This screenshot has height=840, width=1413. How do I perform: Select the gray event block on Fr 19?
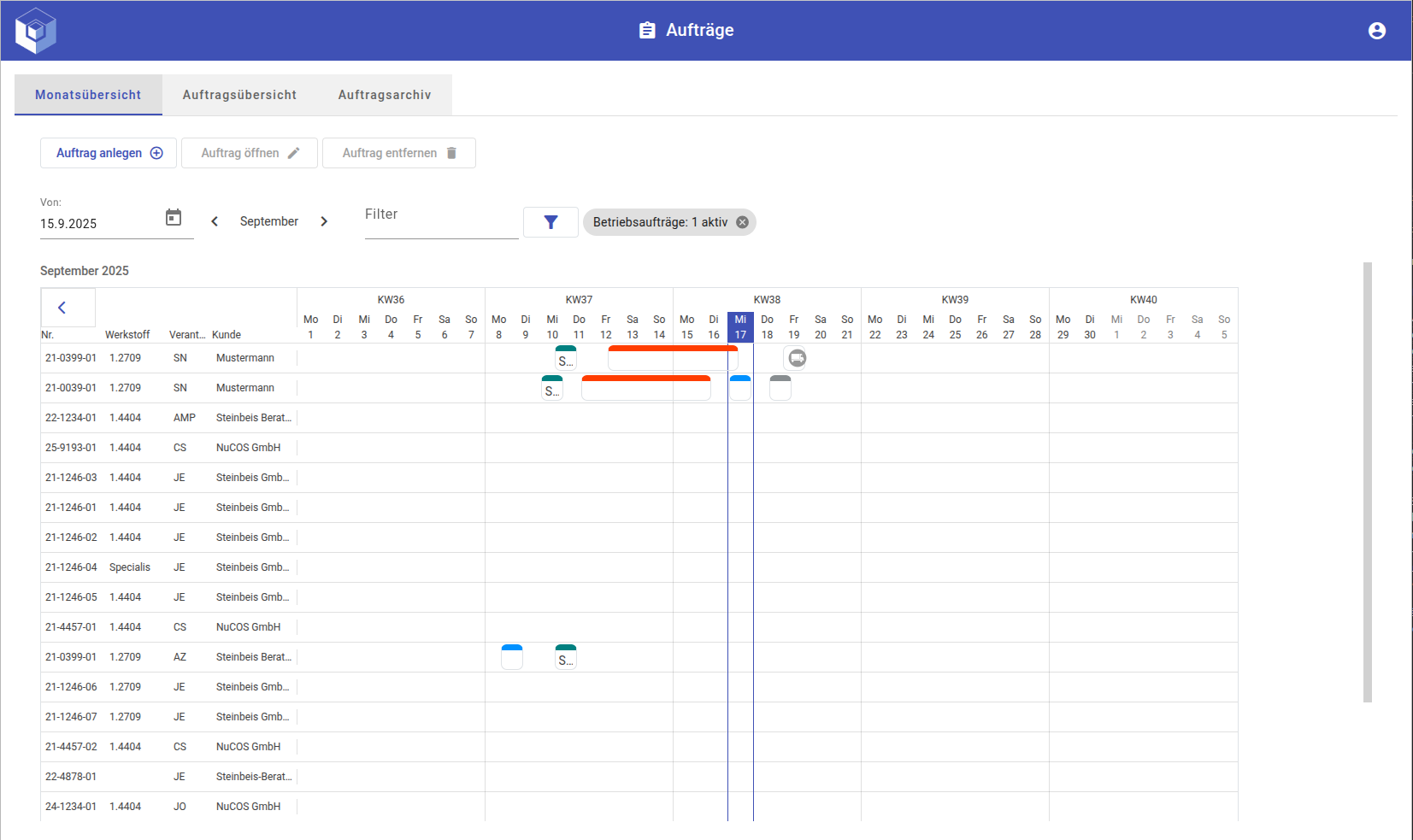[x=780, y=388]
